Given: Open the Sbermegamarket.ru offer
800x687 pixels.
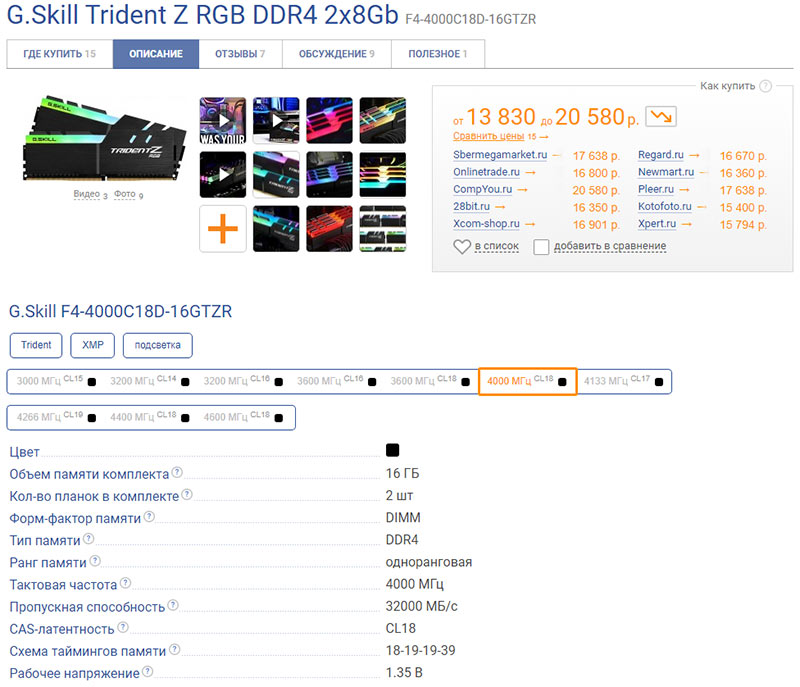Looking at the screenshot, I should tap(500, 155).
